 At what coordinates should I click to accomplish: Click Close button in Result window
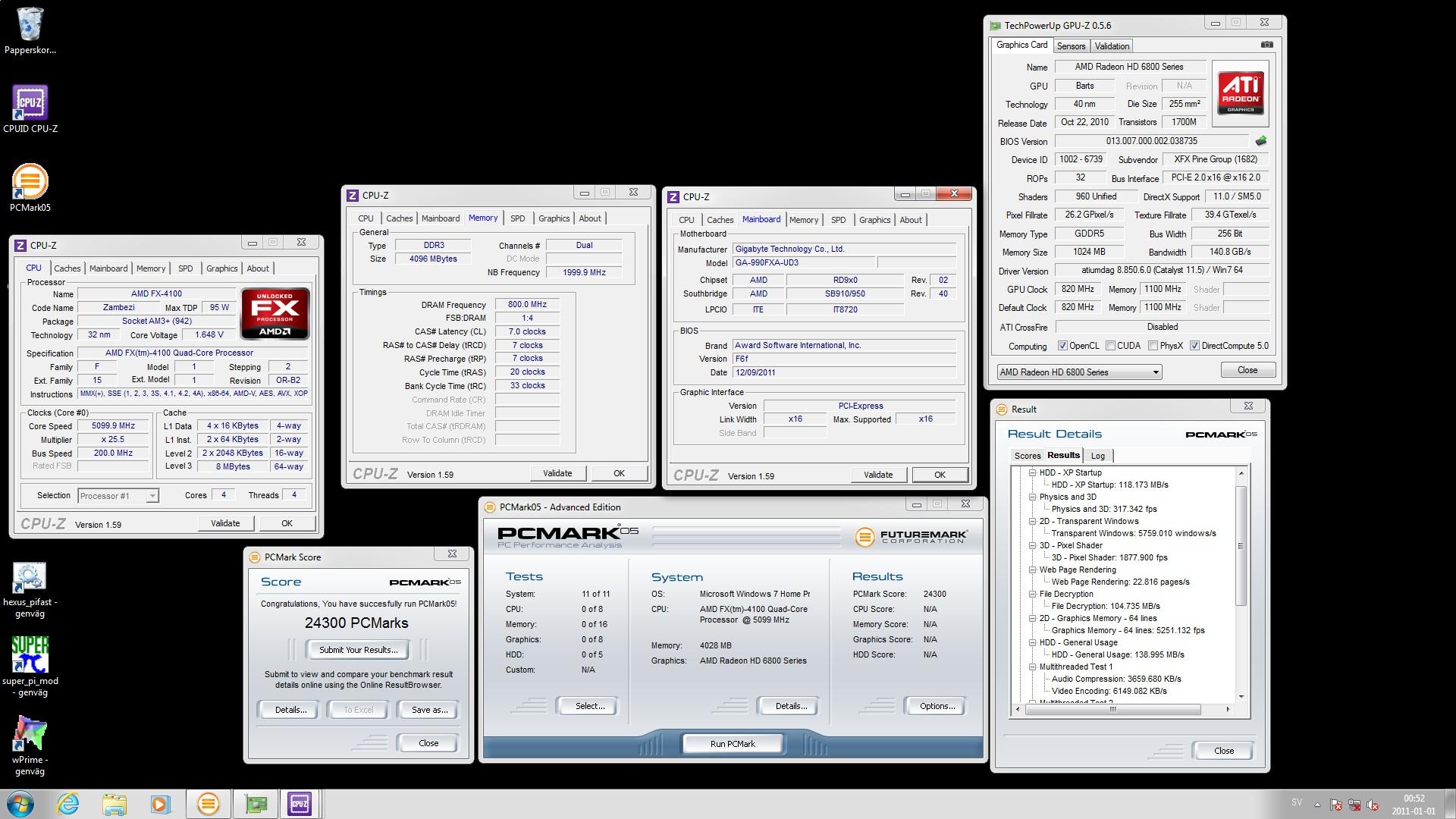point(1223,751)
